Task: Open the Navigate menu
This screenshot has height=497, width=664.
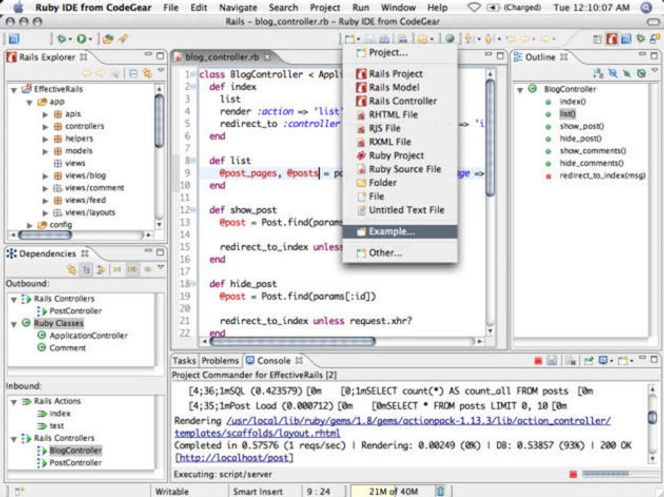Action: click(238, 8)
